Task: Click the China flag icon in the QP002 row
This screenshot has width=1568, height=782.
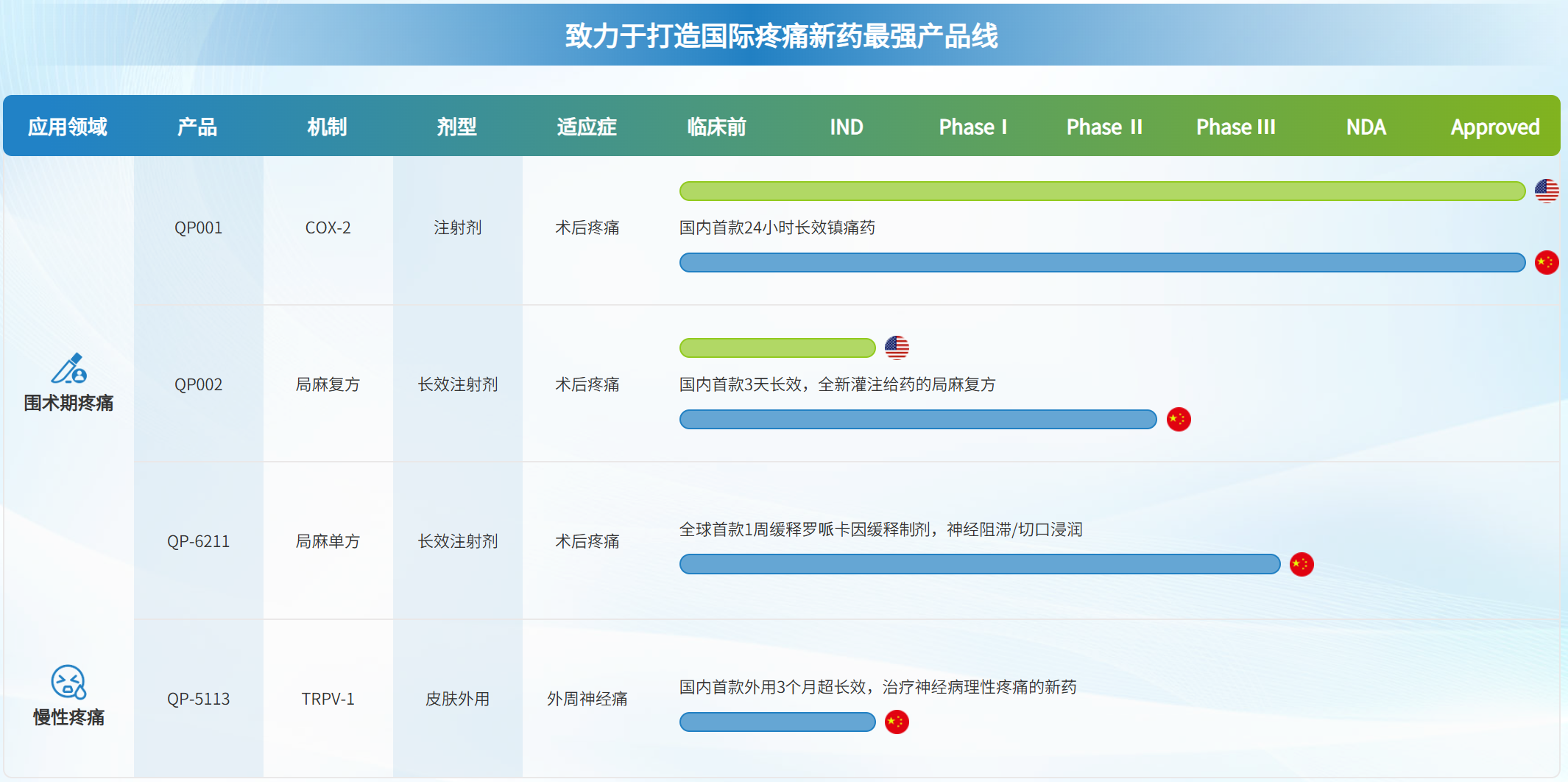Action: [x=1178, y=420]
